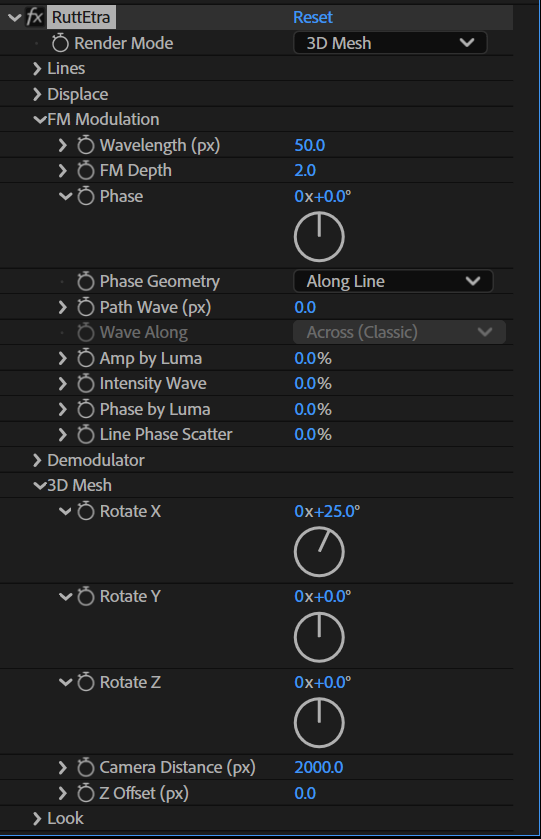Click the Render Mode stopwatch icon
This screenshot has height=839, width=541.
click(x=60, y=43)
